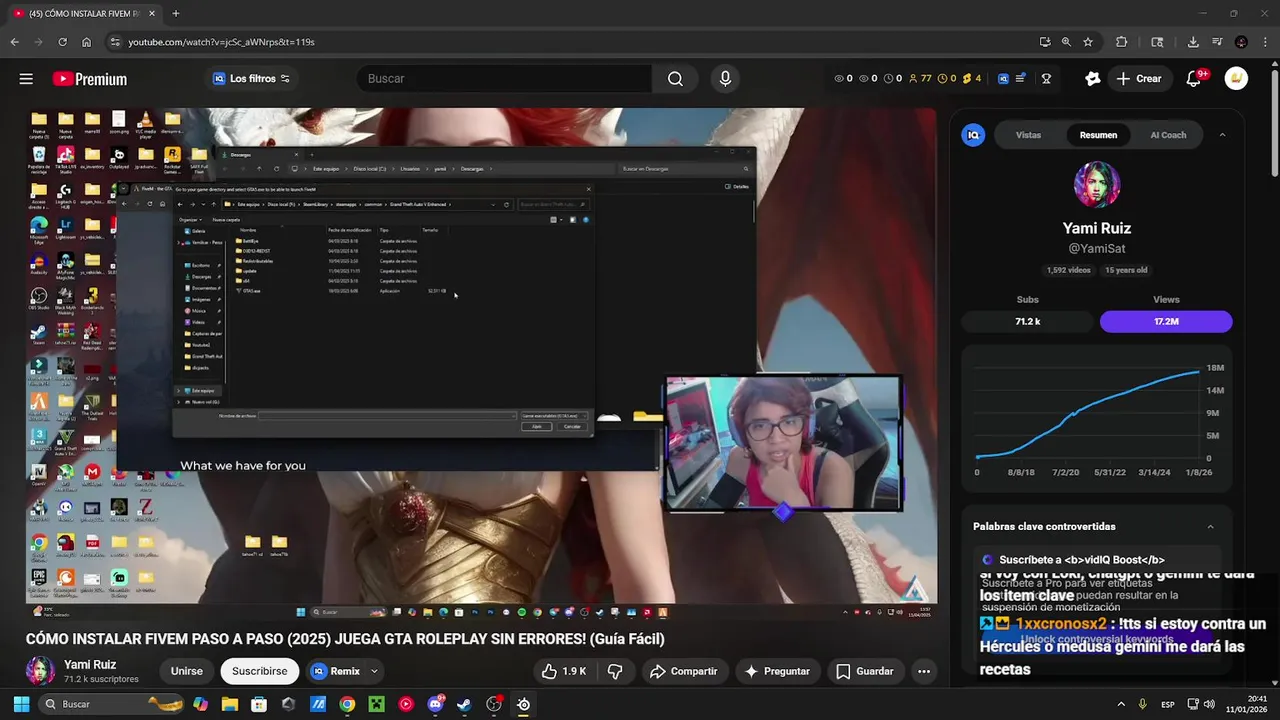This screenshot has height=720, width=1280.
Task: Open more actions ellipsis under the video
Action: coord(924,671)
